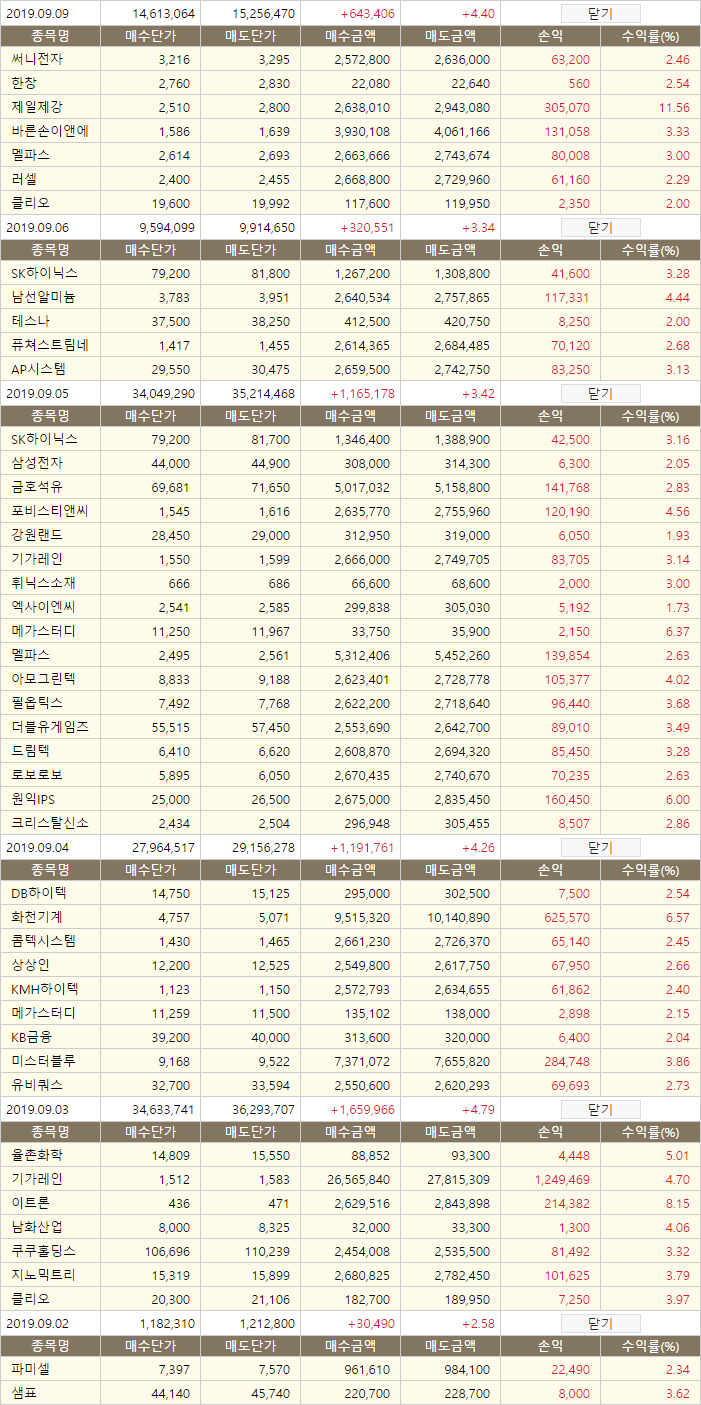Click the buy amount 26,565,840

pos(358,1180)
